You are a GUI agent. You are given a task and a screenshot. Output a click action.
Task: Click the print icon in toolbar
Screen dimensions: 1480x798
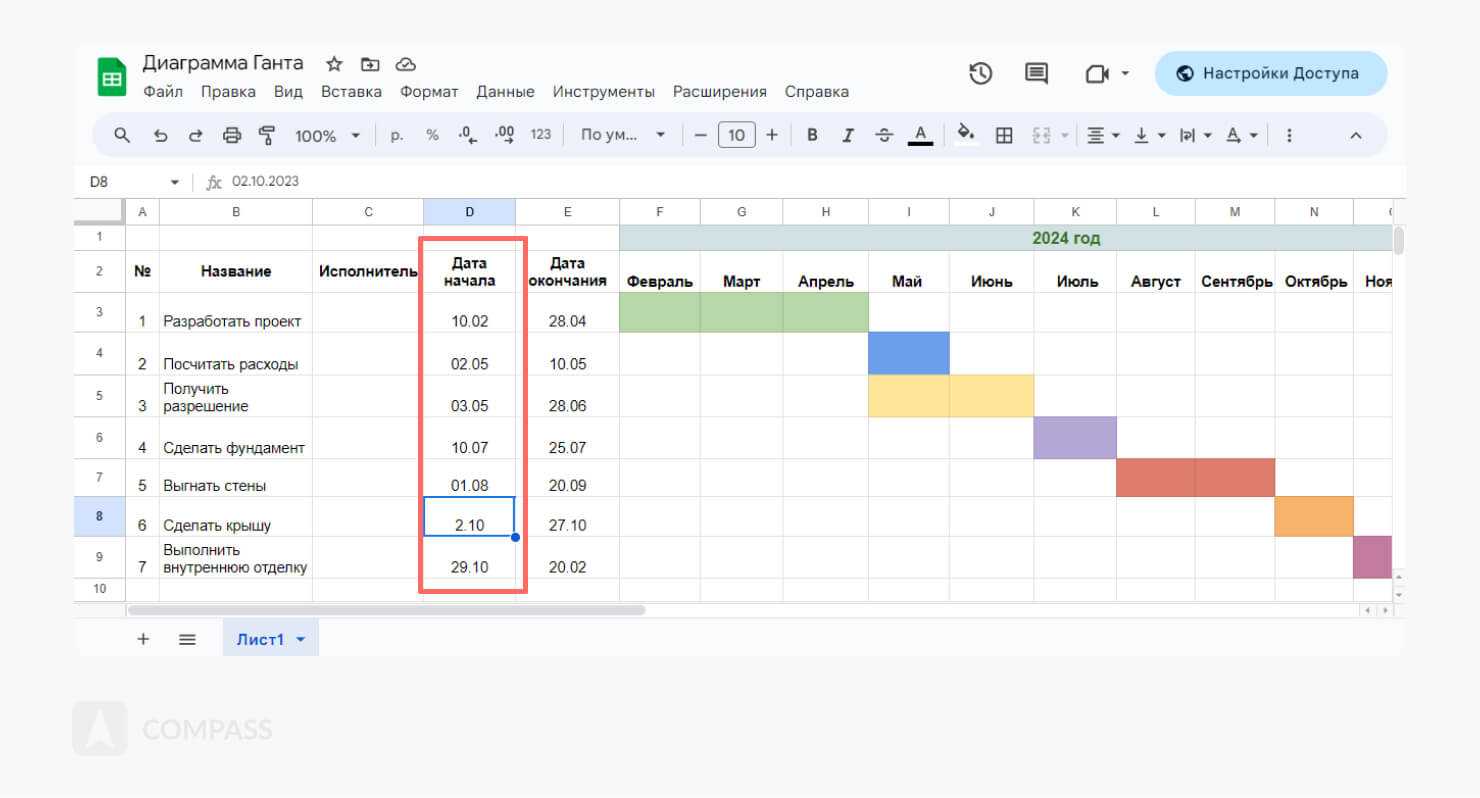(232, 135)
